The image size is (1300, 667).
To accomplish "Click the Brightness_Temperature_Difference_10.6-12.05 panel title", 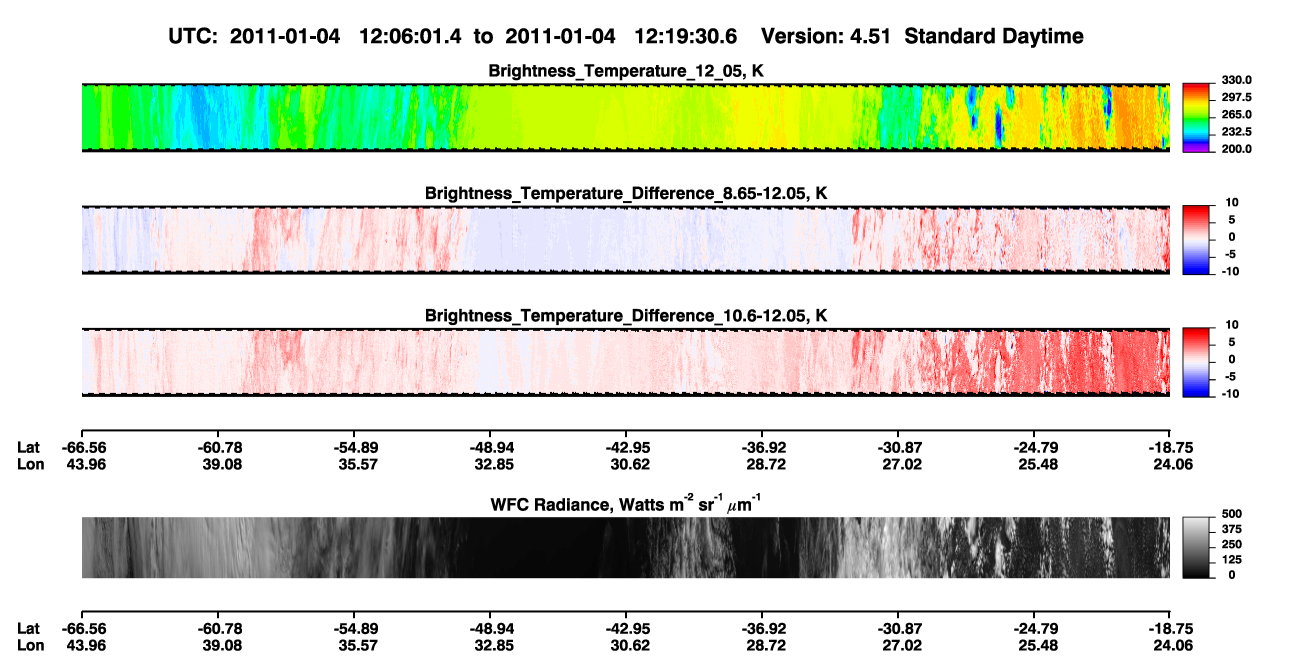I will click(x=626, y=316).
